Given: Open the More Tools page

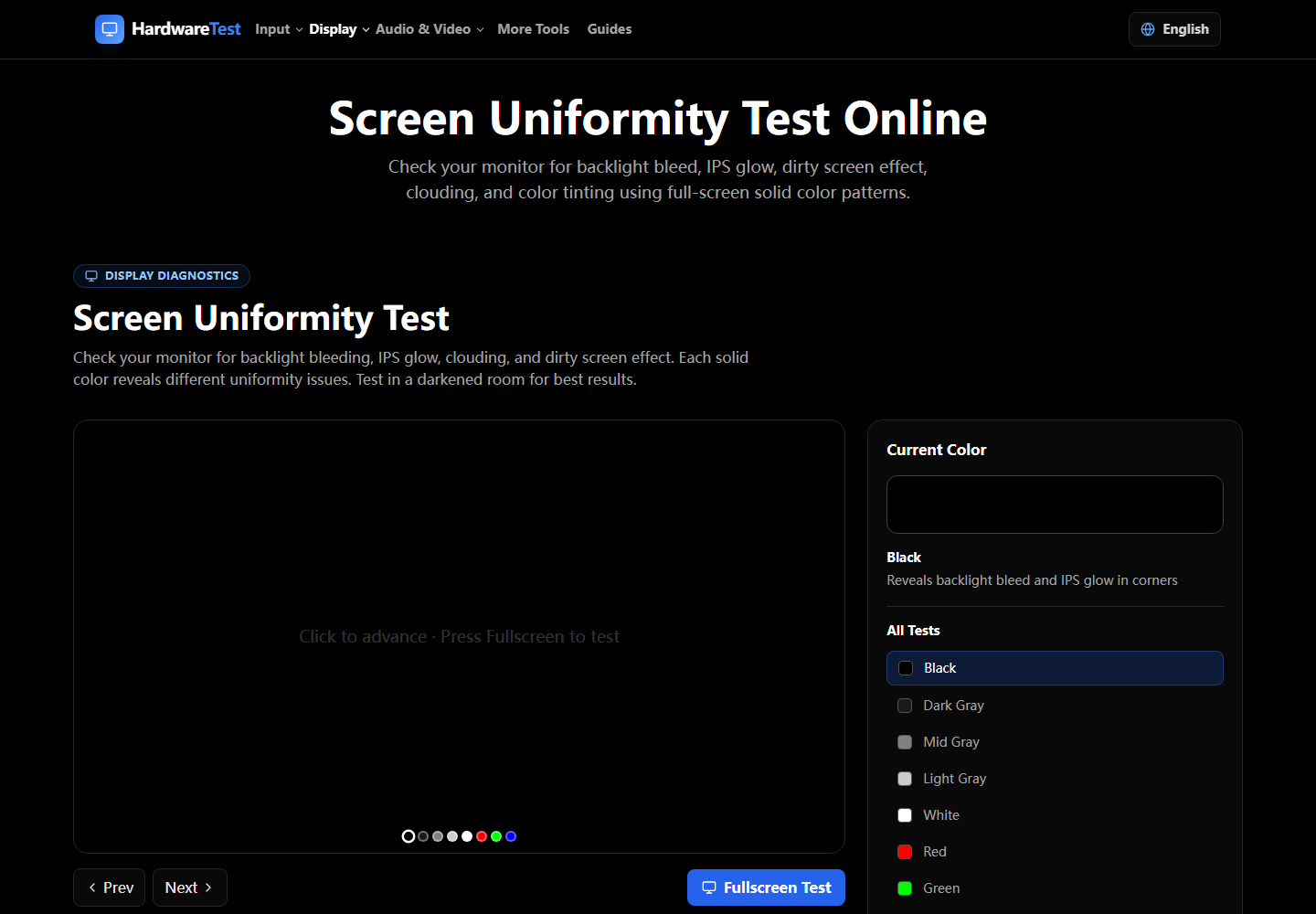Looking at the screenshot, I should [x=534, y=29].
